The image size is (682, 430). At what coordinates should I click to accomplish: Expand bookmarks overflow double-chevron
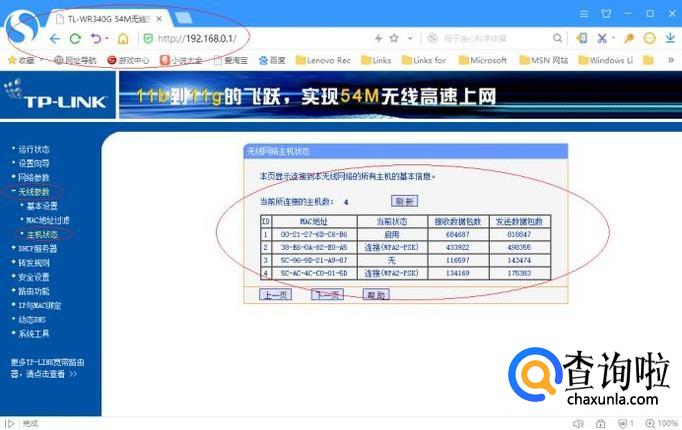tap(671, 60)
